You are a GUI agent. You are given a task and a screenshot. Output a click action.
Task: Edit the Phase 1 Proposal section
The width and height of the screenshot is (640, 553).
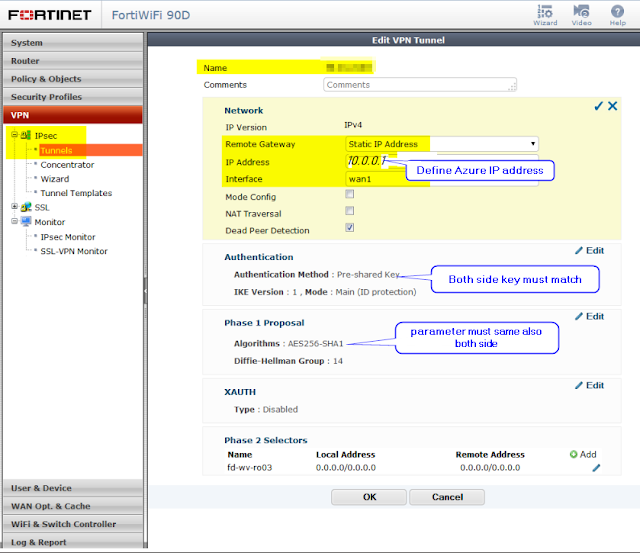(x=589, y=316)
